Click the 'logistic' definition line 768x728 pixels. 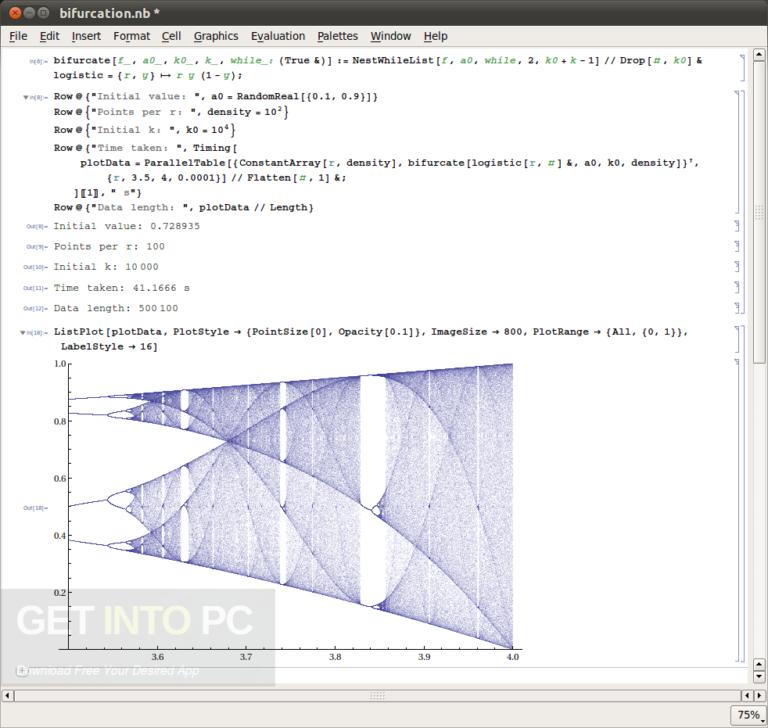click(x=148, y=75)
